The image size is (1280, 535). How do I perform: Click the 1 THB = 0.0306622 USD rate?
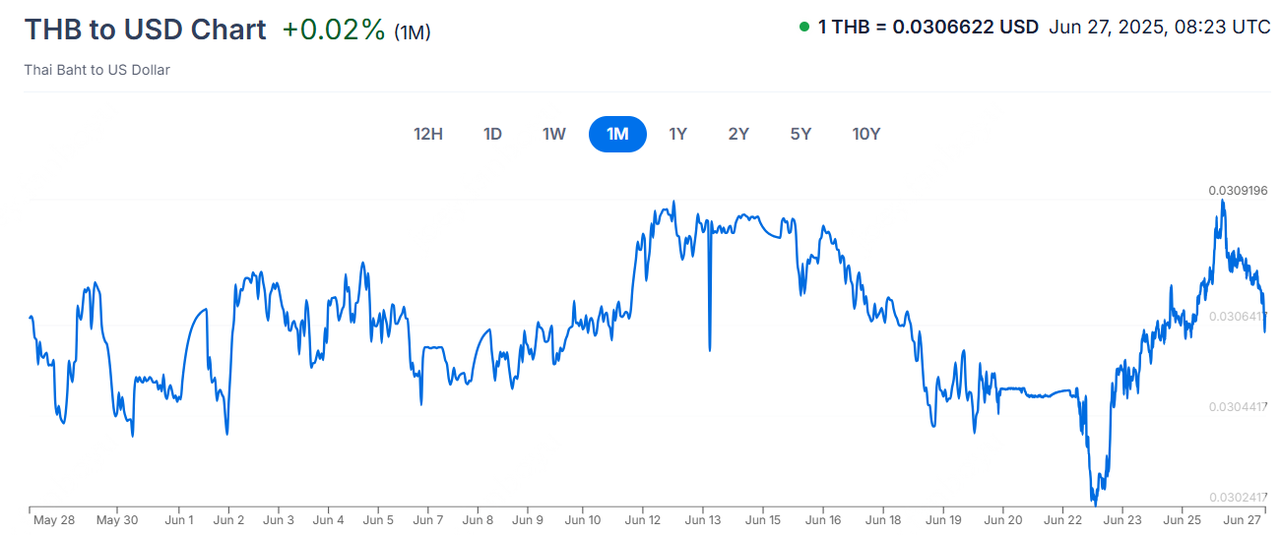click(x=928, y=27)
